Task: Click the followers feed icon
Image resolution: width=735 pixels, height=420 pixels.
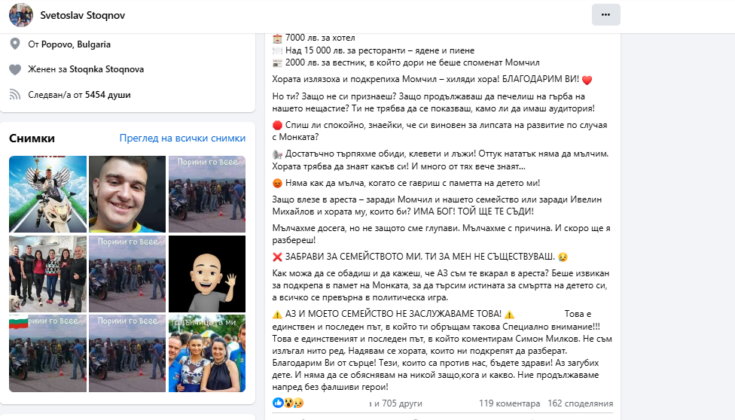Action: [15, 95]
